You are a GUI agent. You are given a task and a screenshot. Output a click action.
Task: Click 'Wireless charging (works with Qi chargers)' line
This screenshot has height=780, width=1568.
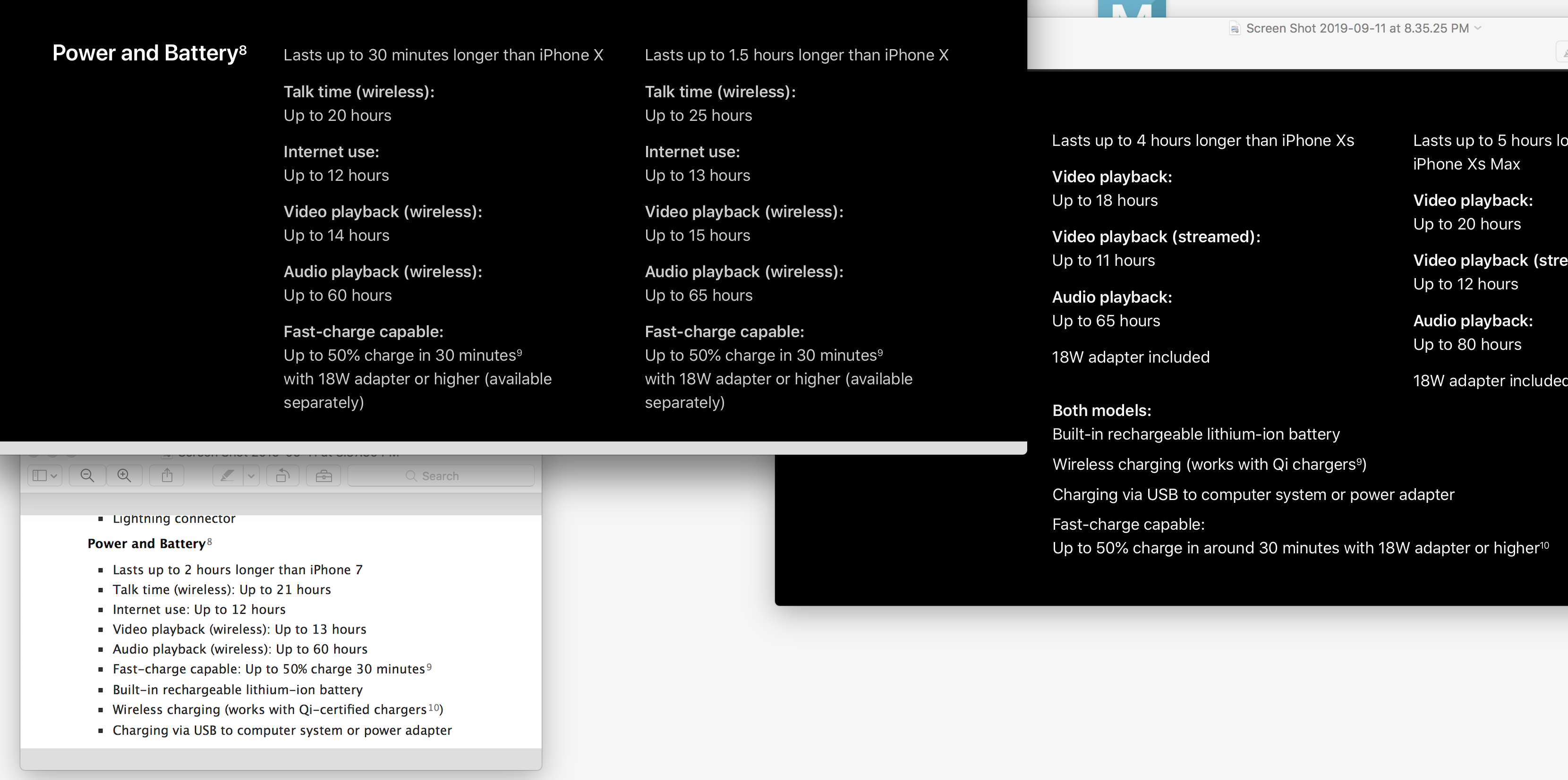(x=1210, y=464)
